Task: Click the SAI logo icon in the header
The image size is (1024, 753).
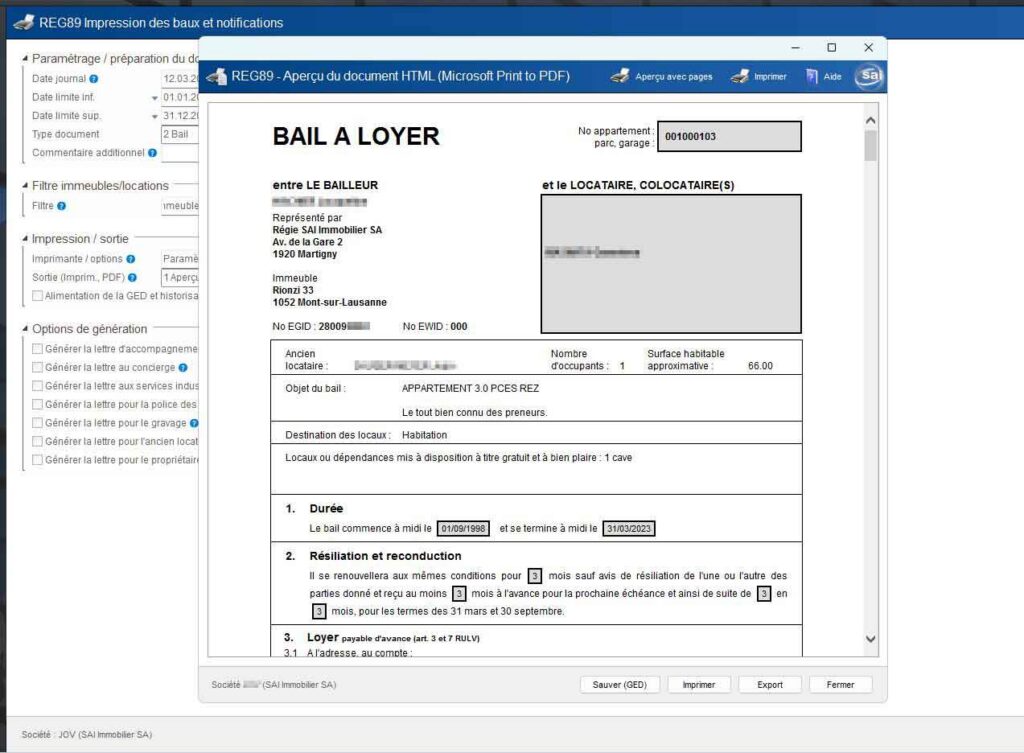Action: click(869, 76)
